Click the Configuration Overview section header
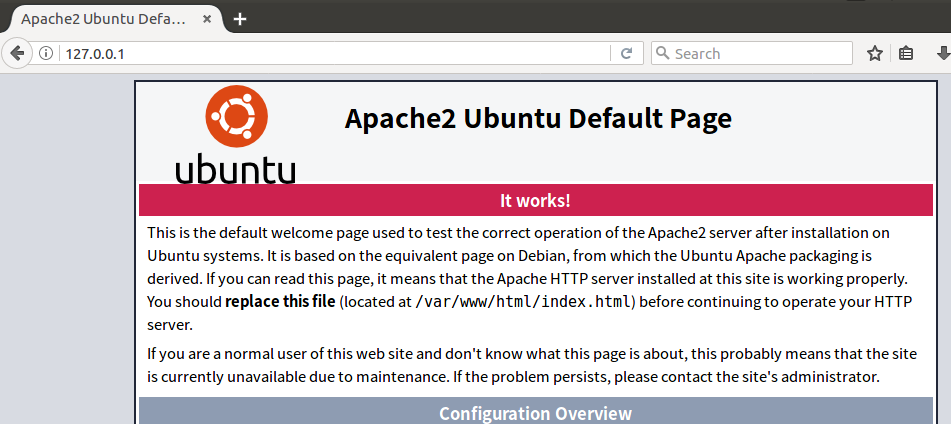The width and height of the screenshot is (951, 424). [536, 411]
